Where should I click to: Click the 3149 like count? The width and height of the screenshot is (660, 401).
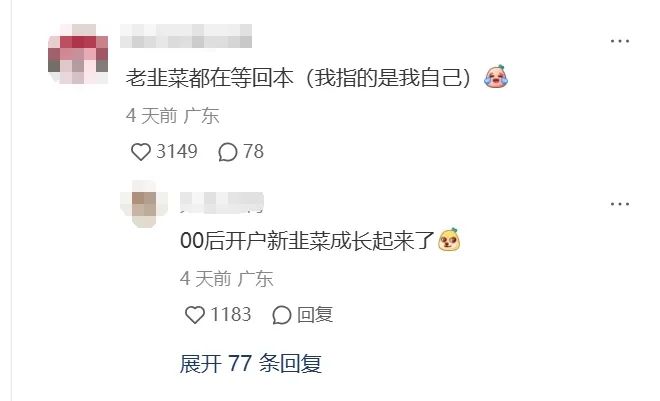177,151
